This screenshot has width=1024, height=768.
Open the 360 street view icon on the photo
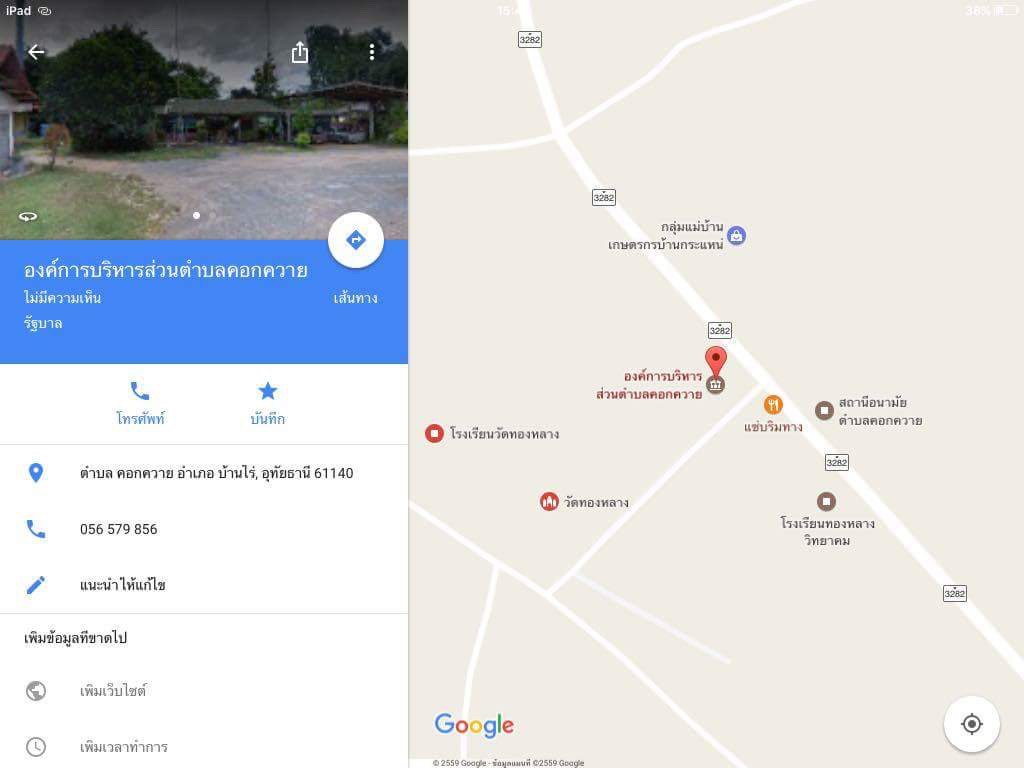click(28, 216)
